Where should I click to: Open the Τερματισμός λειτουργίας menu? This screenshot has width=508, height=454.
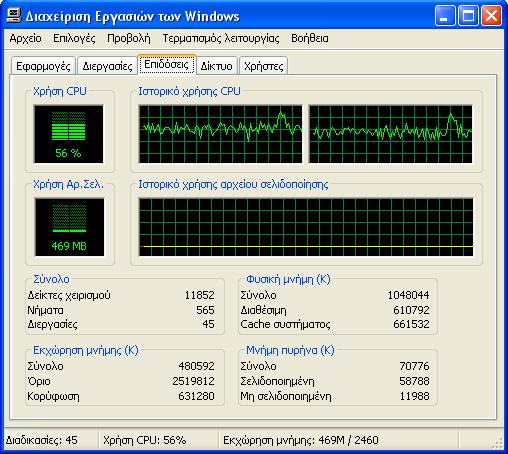tap(221, 38)
